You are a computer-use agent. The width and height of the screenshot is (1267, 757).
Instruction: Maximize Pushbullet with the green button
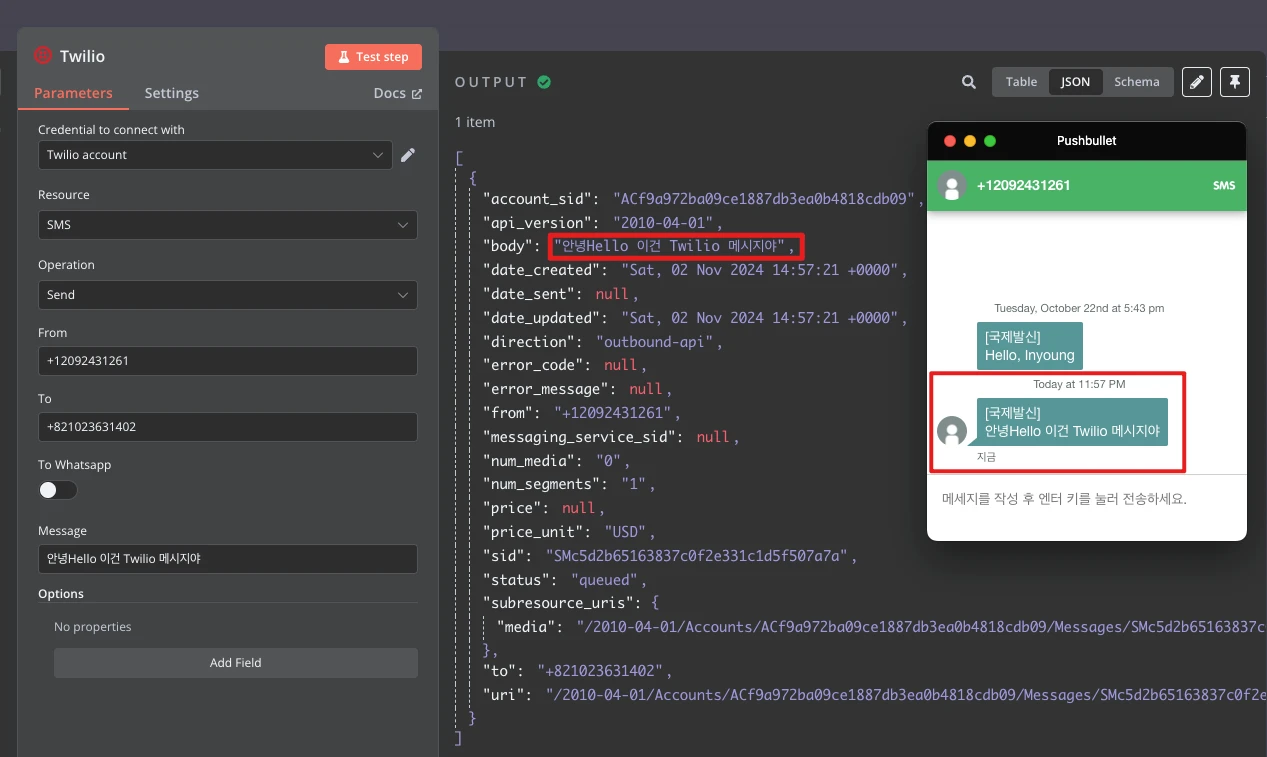tap(990, 141)
